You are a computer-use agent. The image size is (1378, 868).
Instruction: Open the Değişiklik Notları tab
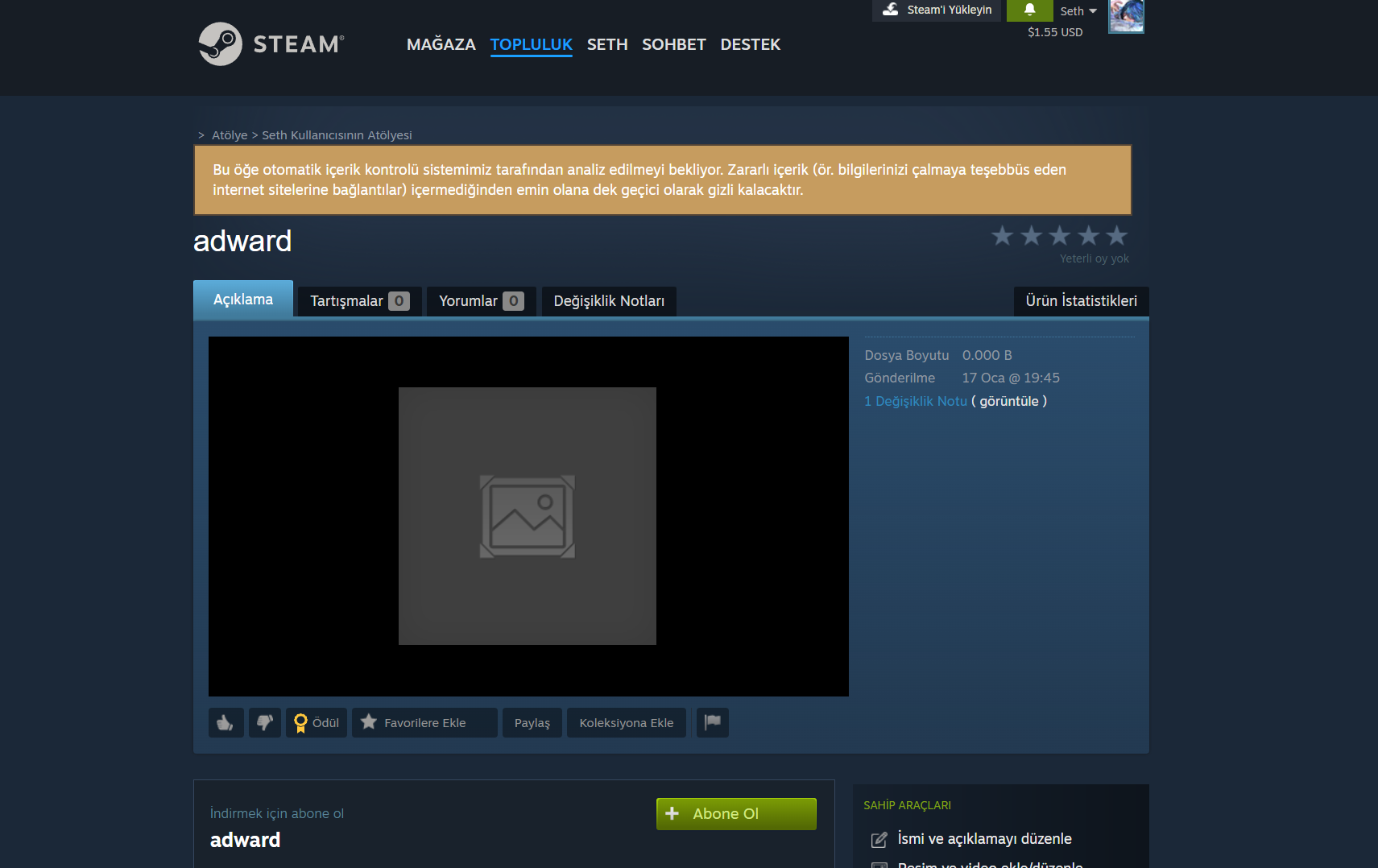point(609,301)
